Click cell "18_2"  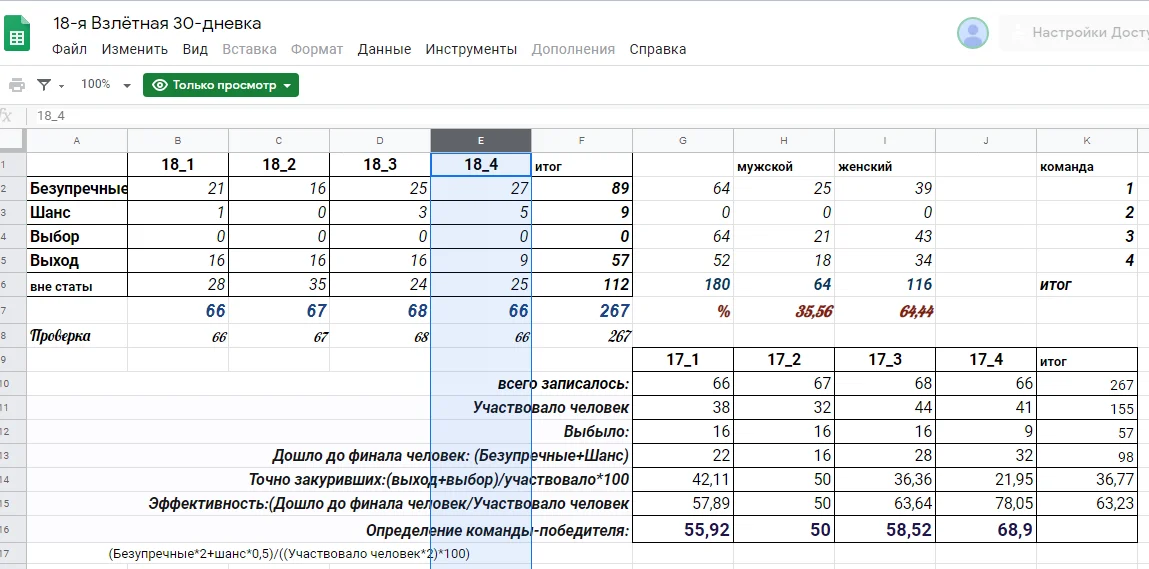tap(279, 165)
